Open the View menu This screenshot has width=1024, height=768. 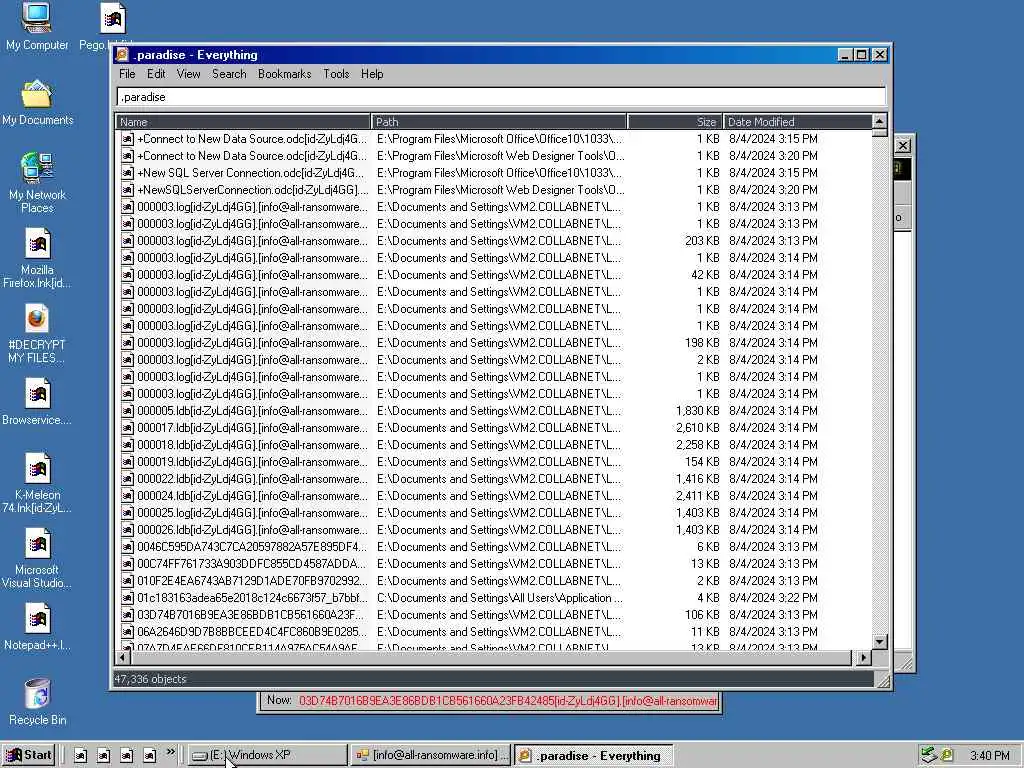[x=189, y=74]
